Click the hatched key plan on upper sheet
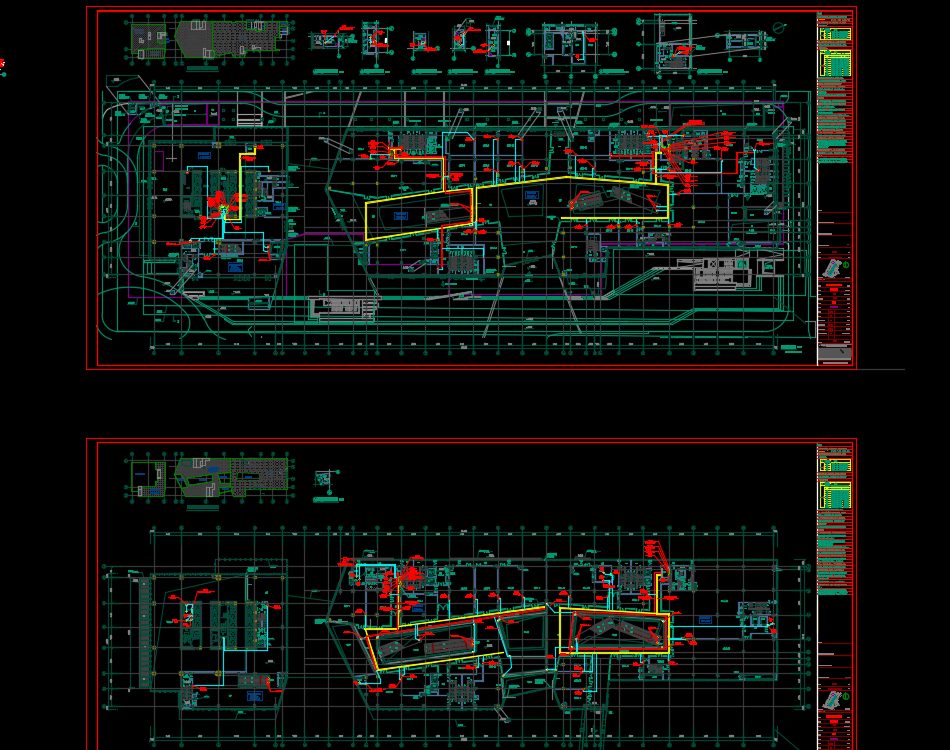The width and height of the screenshot is (950, 750). click(x=233, y=39)
